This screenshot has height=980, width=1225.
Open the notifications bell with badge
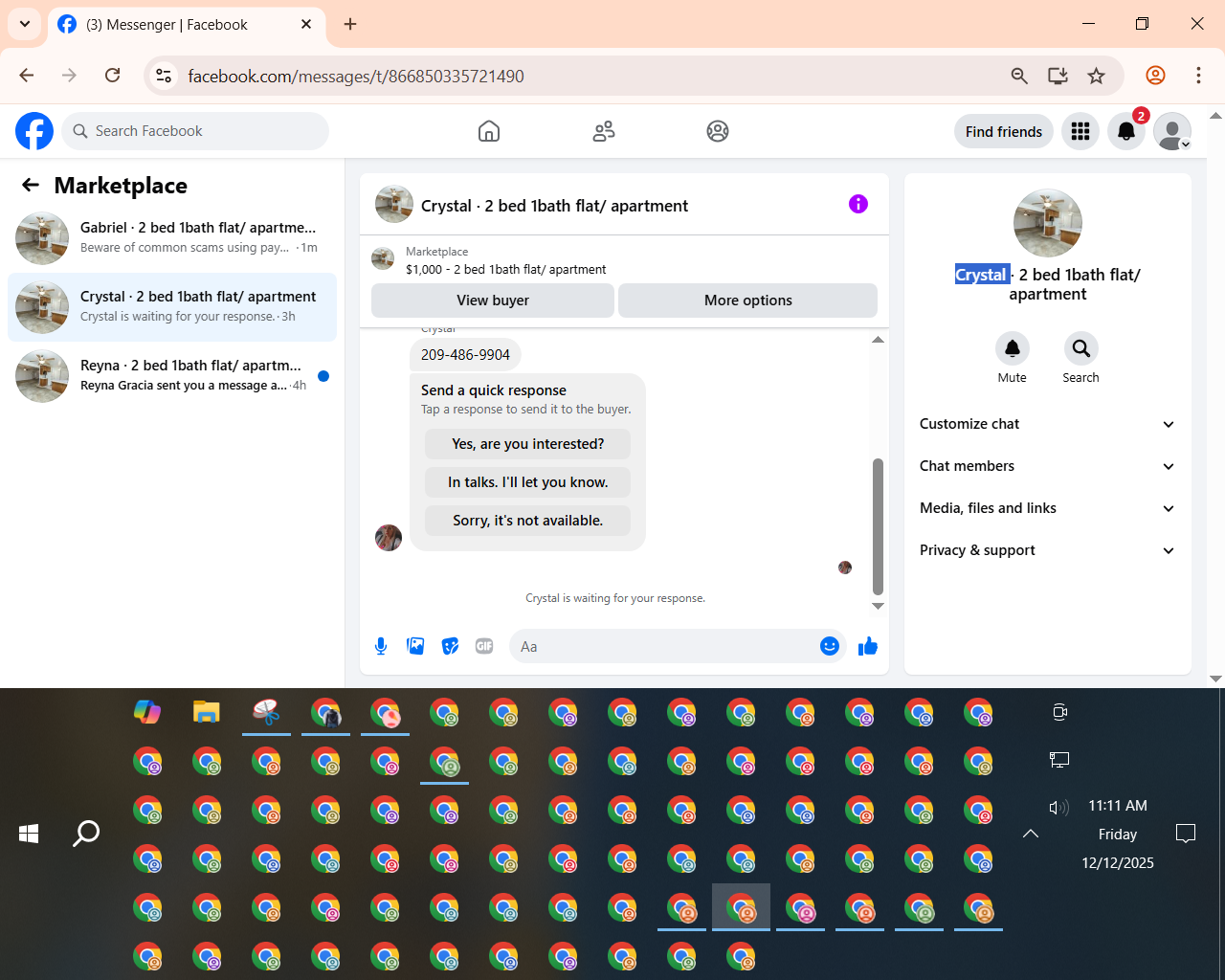click(x=1126, y=131)
